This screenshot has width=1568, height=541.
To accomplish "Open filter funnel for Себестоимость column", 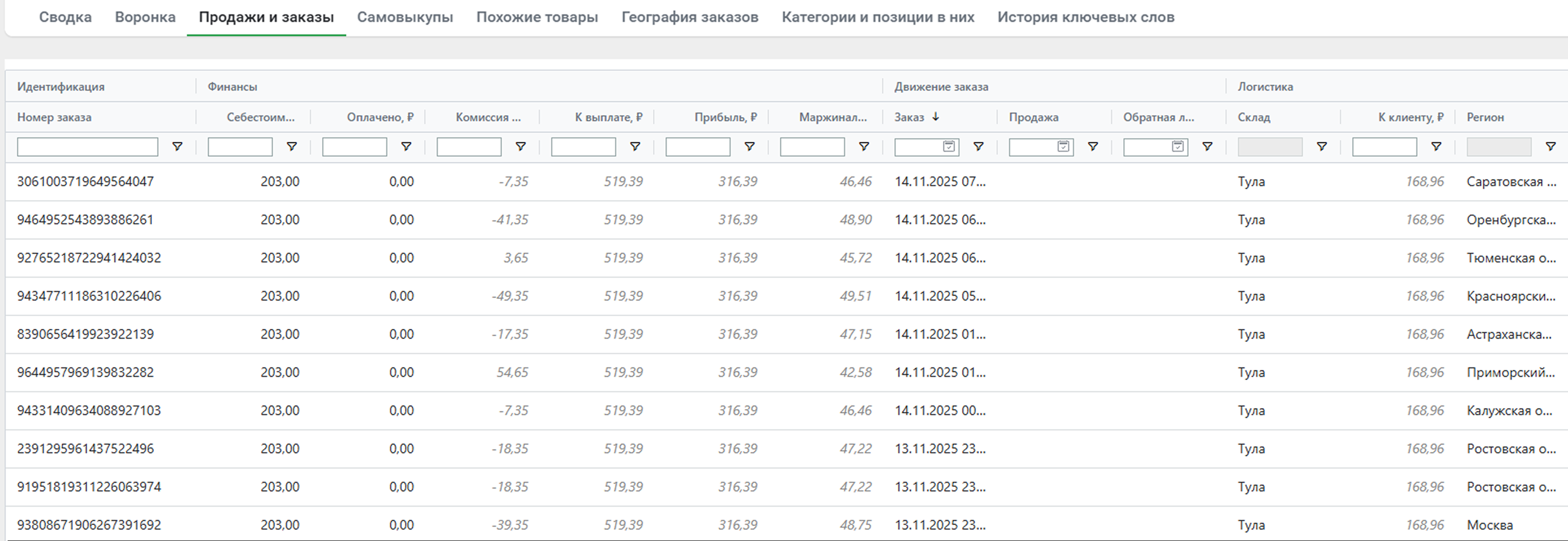I will (291, 147).
